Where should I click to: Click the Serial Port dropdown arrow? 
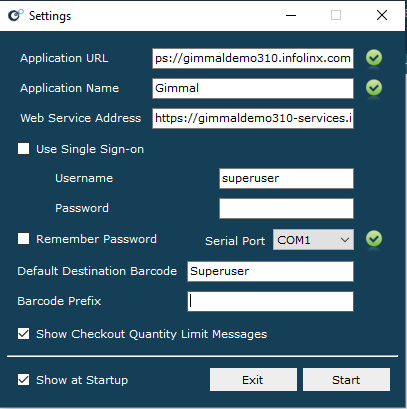(345, 240)
